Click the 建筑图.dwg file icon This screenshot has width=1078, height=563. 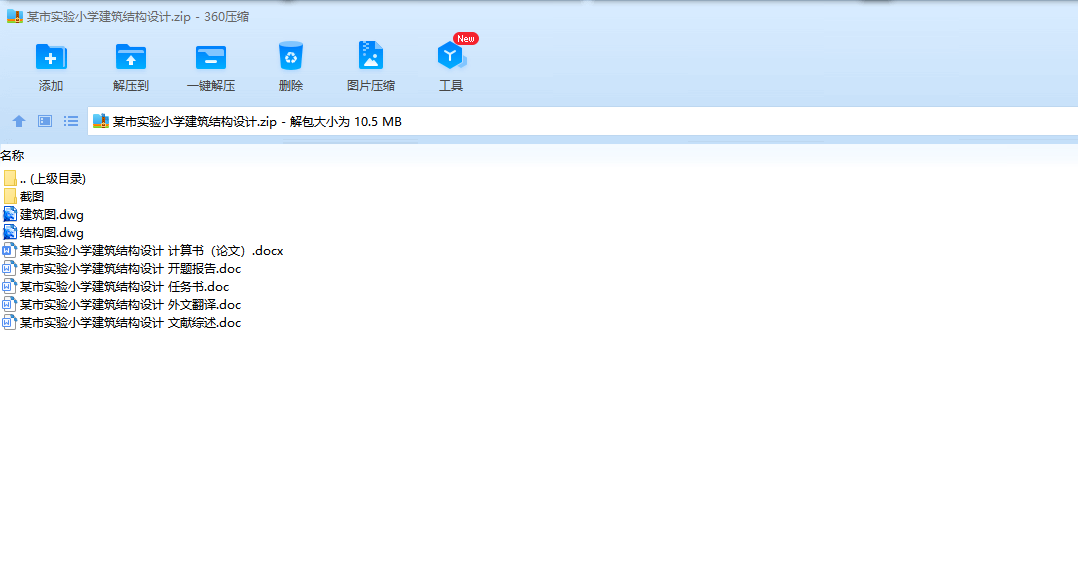point(10,214)
